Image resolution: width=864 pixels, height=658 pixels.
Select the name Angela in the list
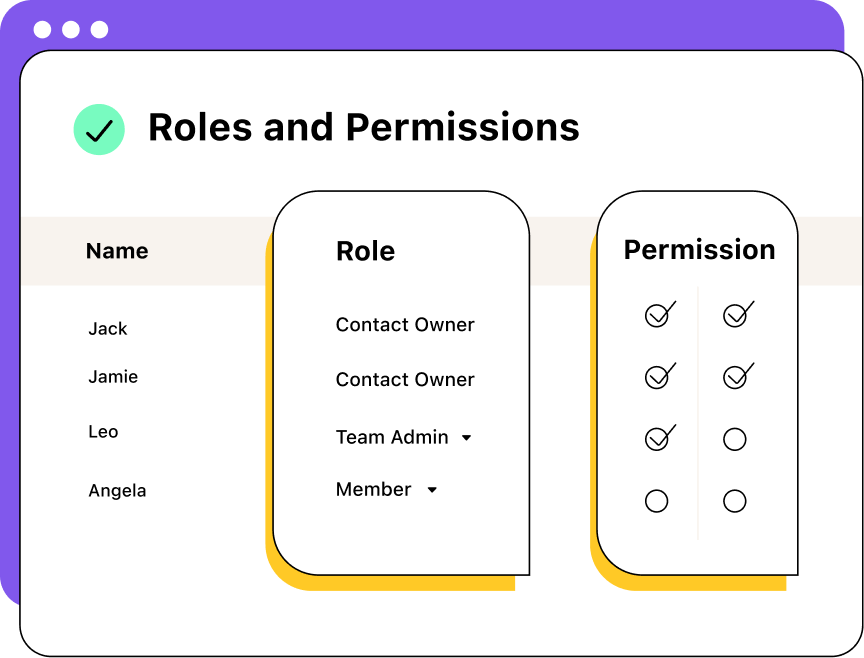pyautogui.click(x=117, y=491)
